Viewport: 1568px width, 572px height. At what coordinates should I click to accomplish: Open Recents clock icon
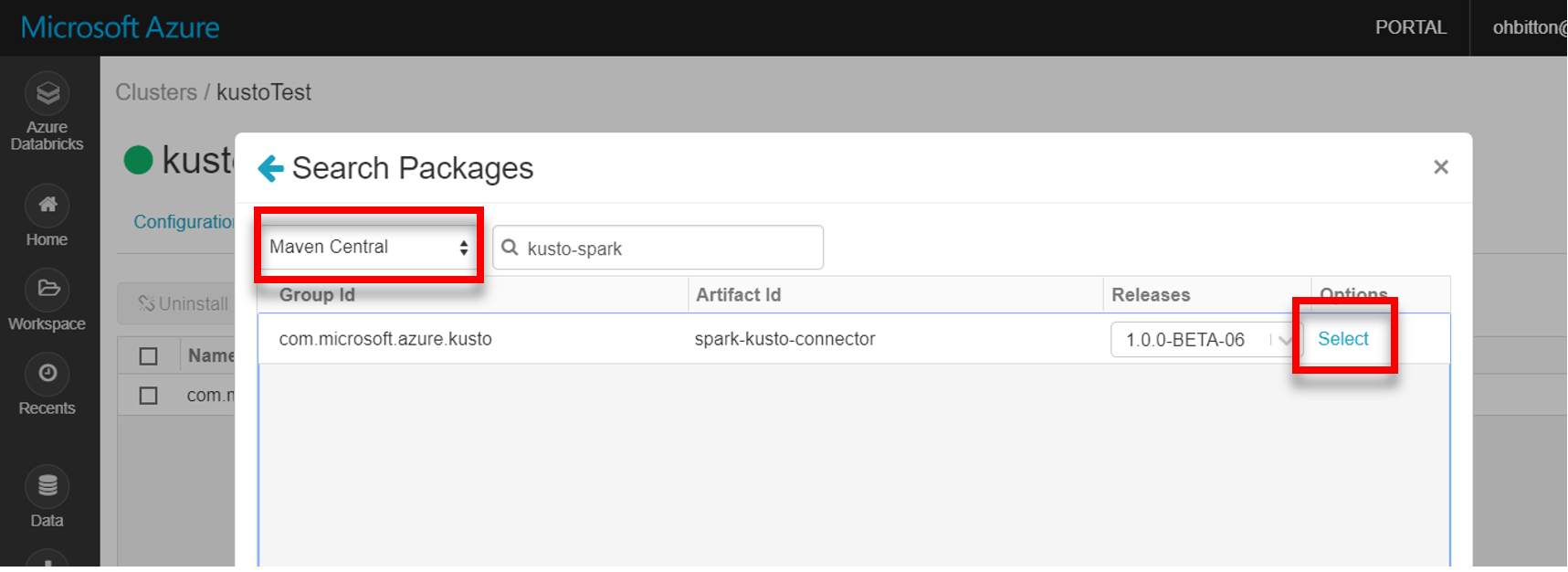click(47, 374)
